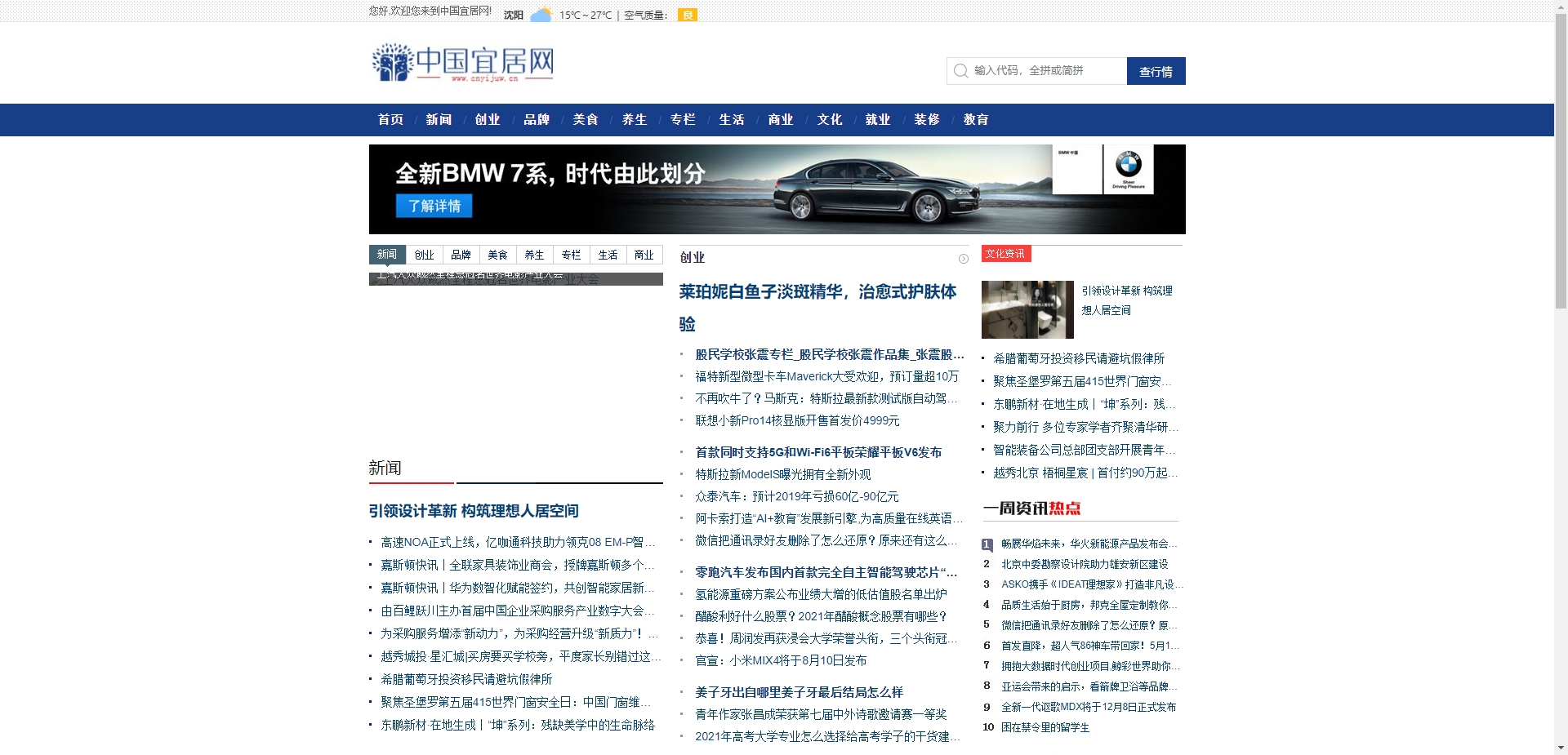The height and width of the screenshot is (755, 1568).
Task: Open 高速NOA正式上线 news link
Action: [x=518, y=542]
